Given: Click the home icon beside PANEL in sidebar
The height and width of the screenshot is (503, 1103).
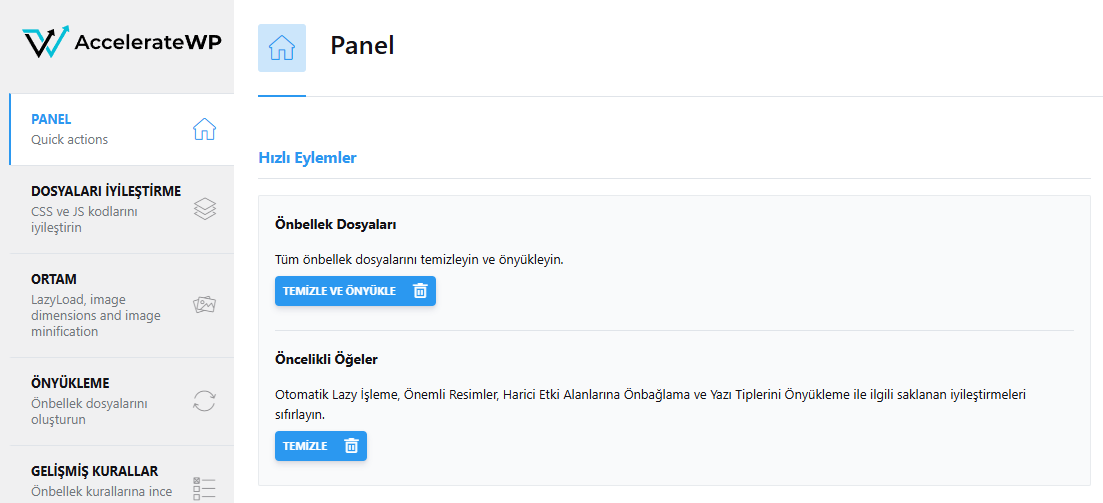Looking at the screenshot, I should pos(204,129).
